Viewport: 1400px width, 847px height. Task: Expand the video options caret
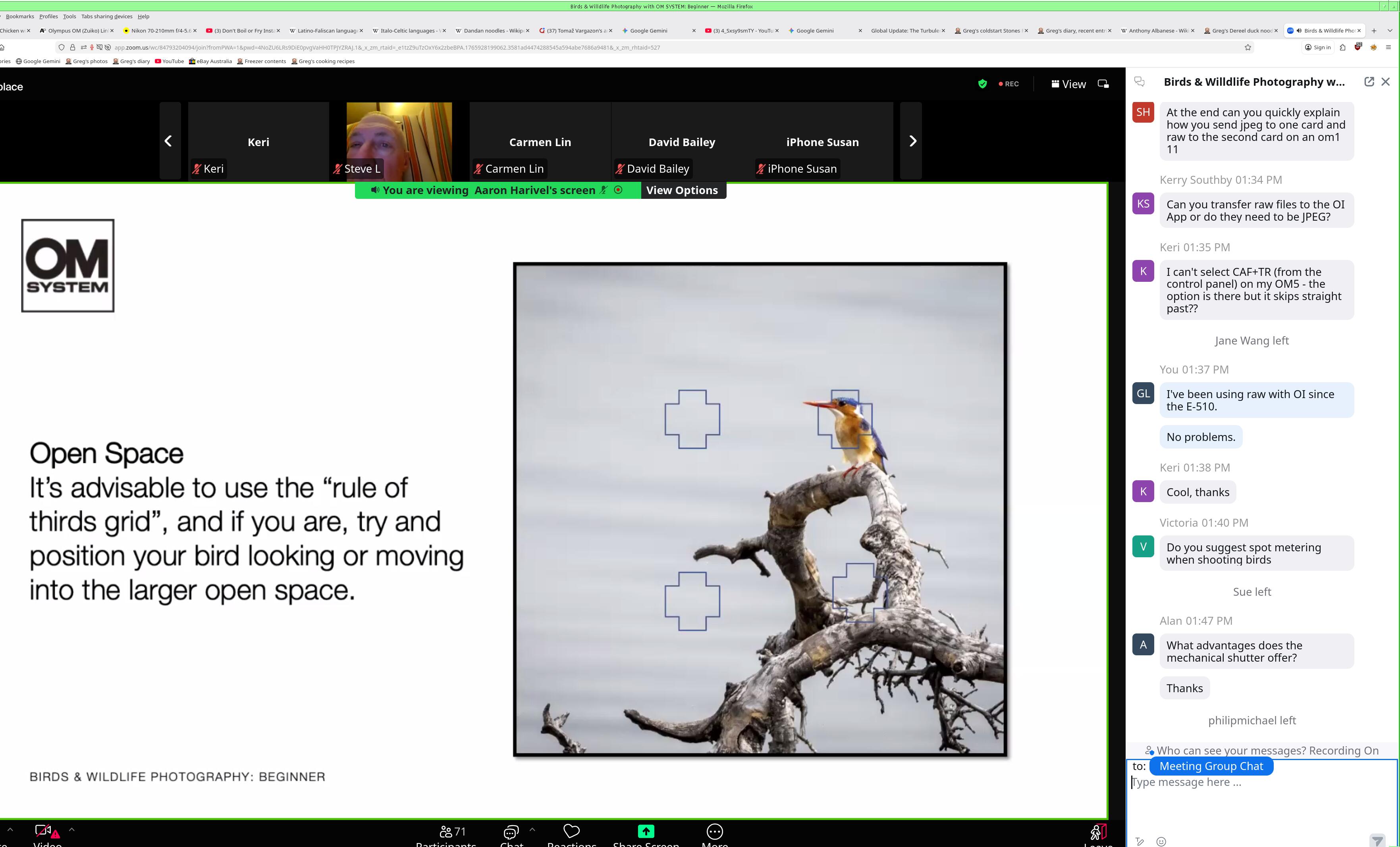tap(71, 830)
